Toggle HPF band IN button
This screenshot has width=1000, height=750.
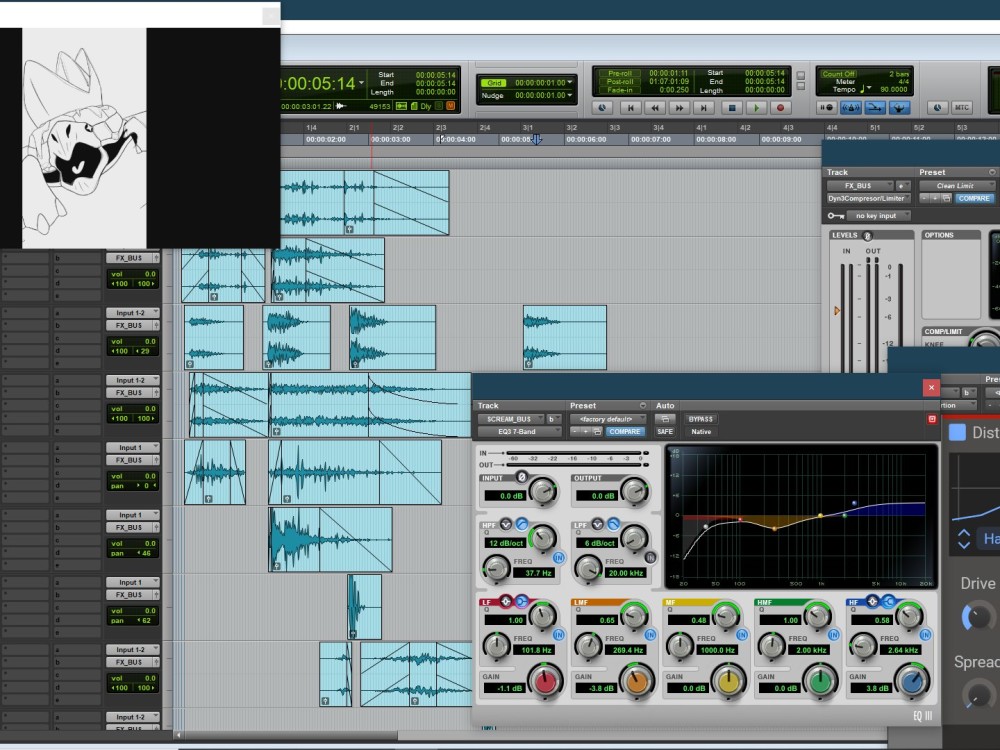(559, 558)
